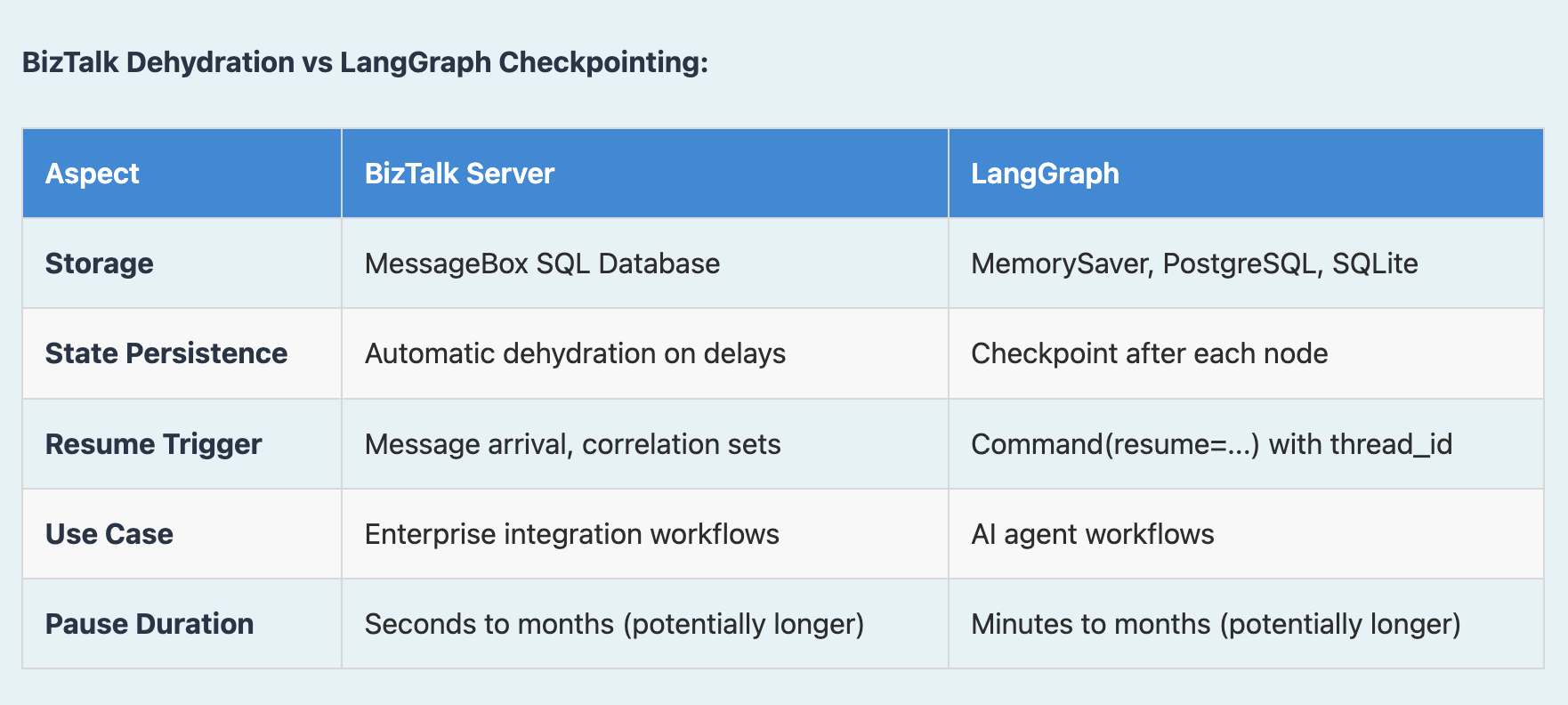Select 'Automatic dehydration on delays' cell
This screenshot has width=1568, height=705.
tap(645, 353)
